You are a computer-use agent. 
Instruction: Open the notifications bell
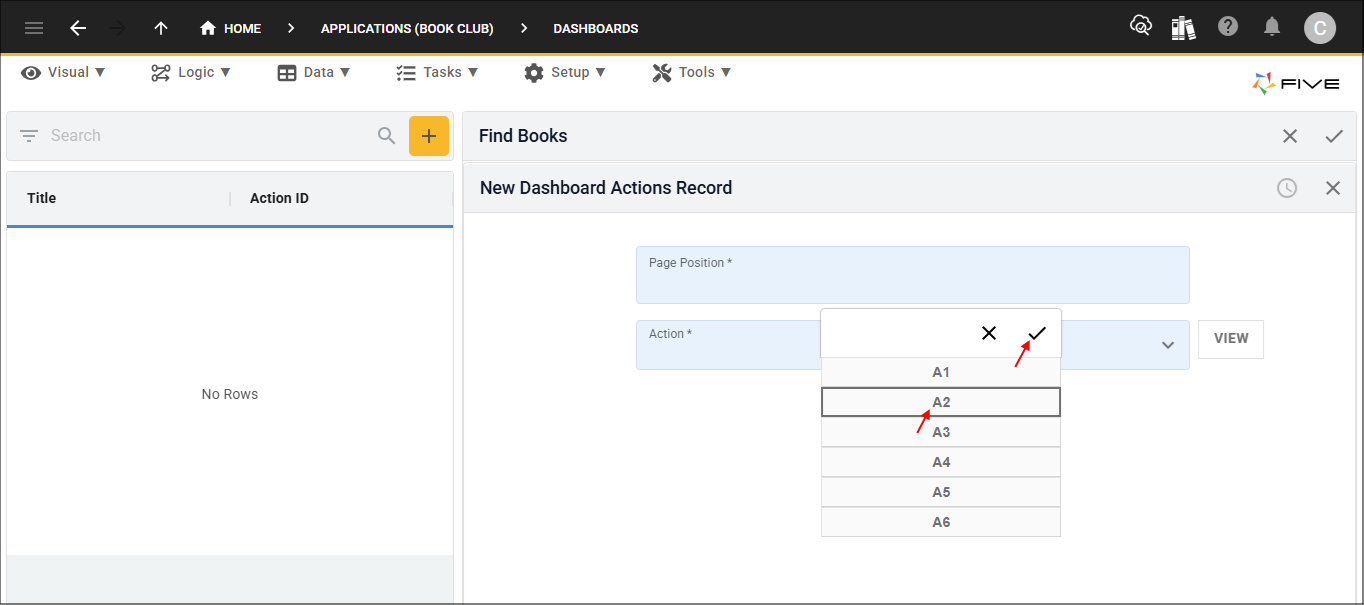(1272, 27)
